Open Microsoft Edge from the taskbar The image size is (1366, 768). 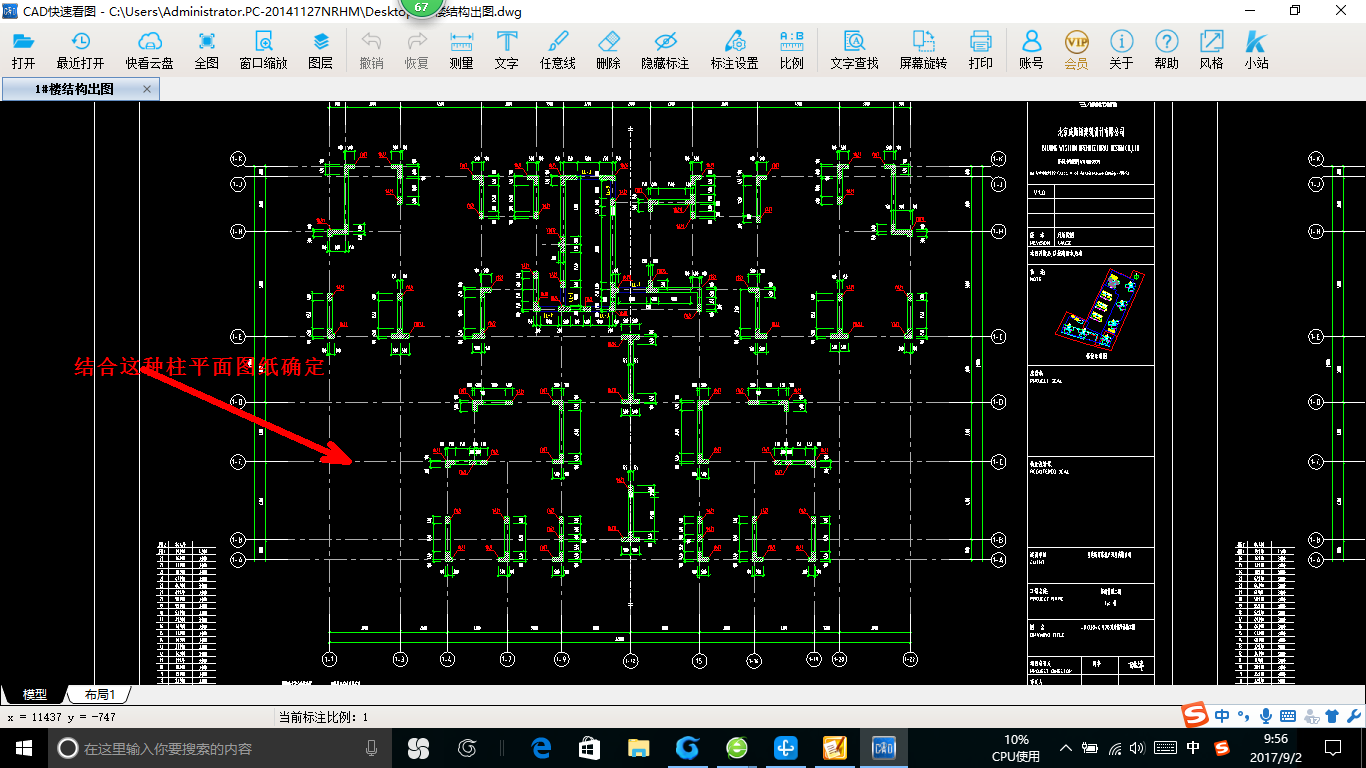[x=542, y=747]
